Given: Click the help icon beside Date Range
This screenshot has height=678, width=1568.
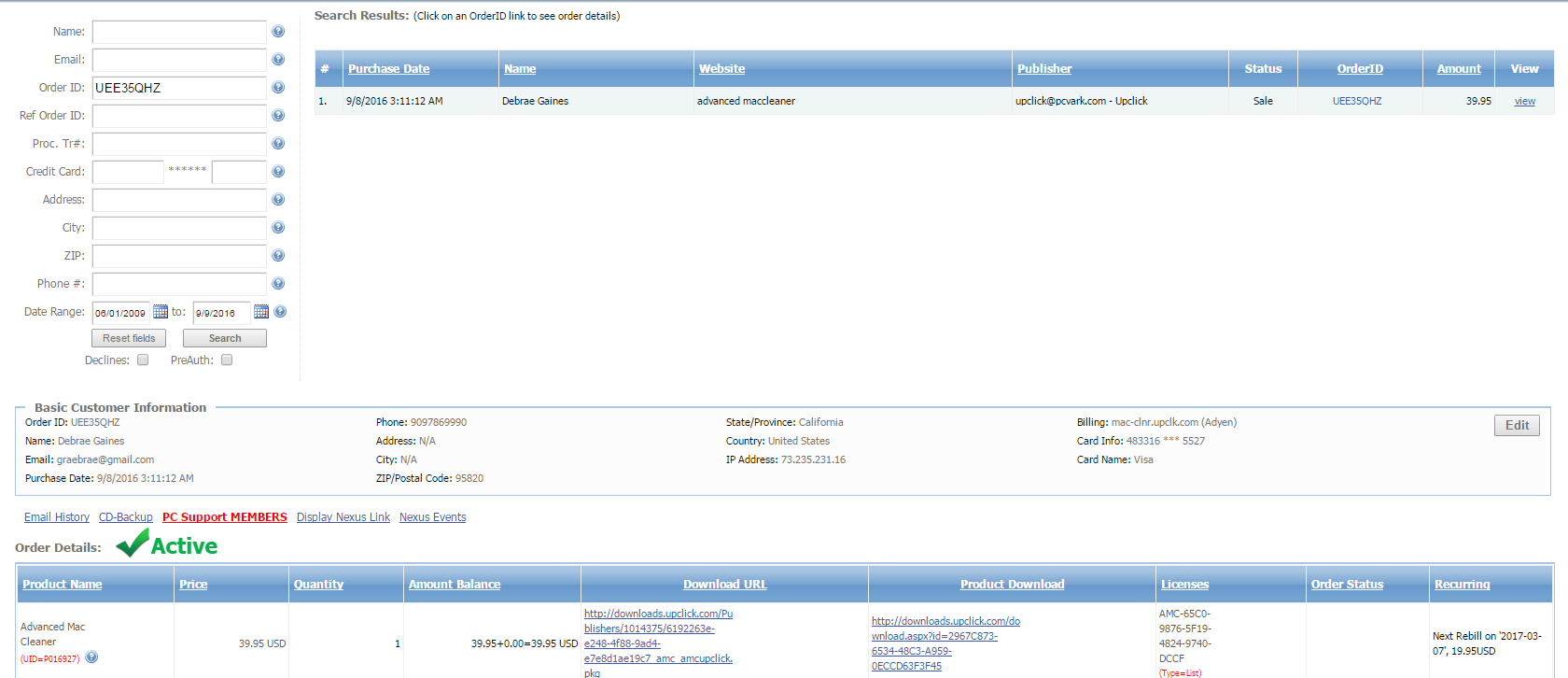Looking at the screenshot, I should pyautogui.click(x=280, y=312).
